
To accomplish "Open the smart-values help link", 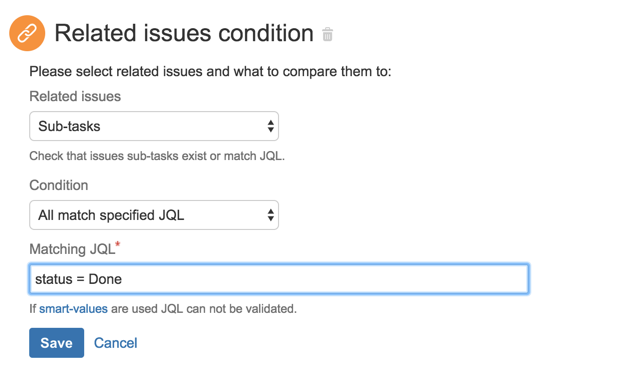I will click(x=73, y=309).
